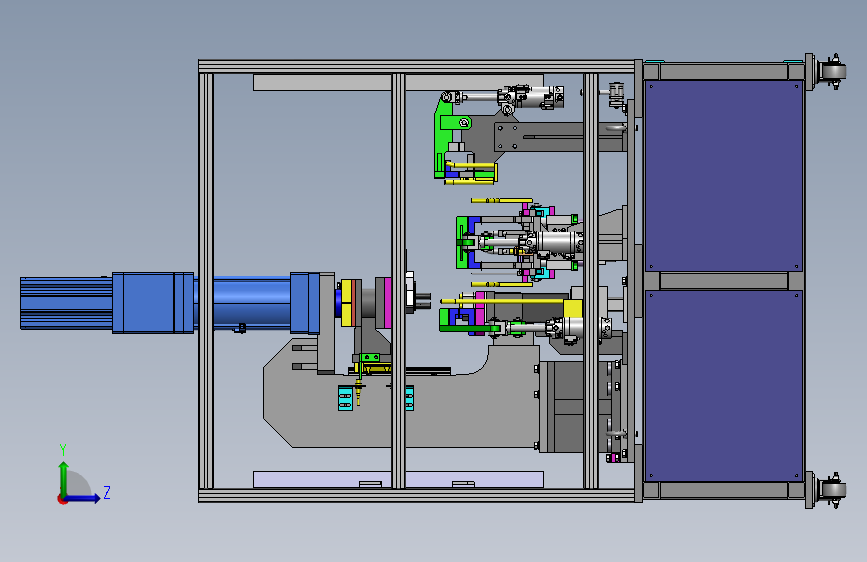Click the red origin ball of triad
This screenshot has height=562, width=867.
62,499
